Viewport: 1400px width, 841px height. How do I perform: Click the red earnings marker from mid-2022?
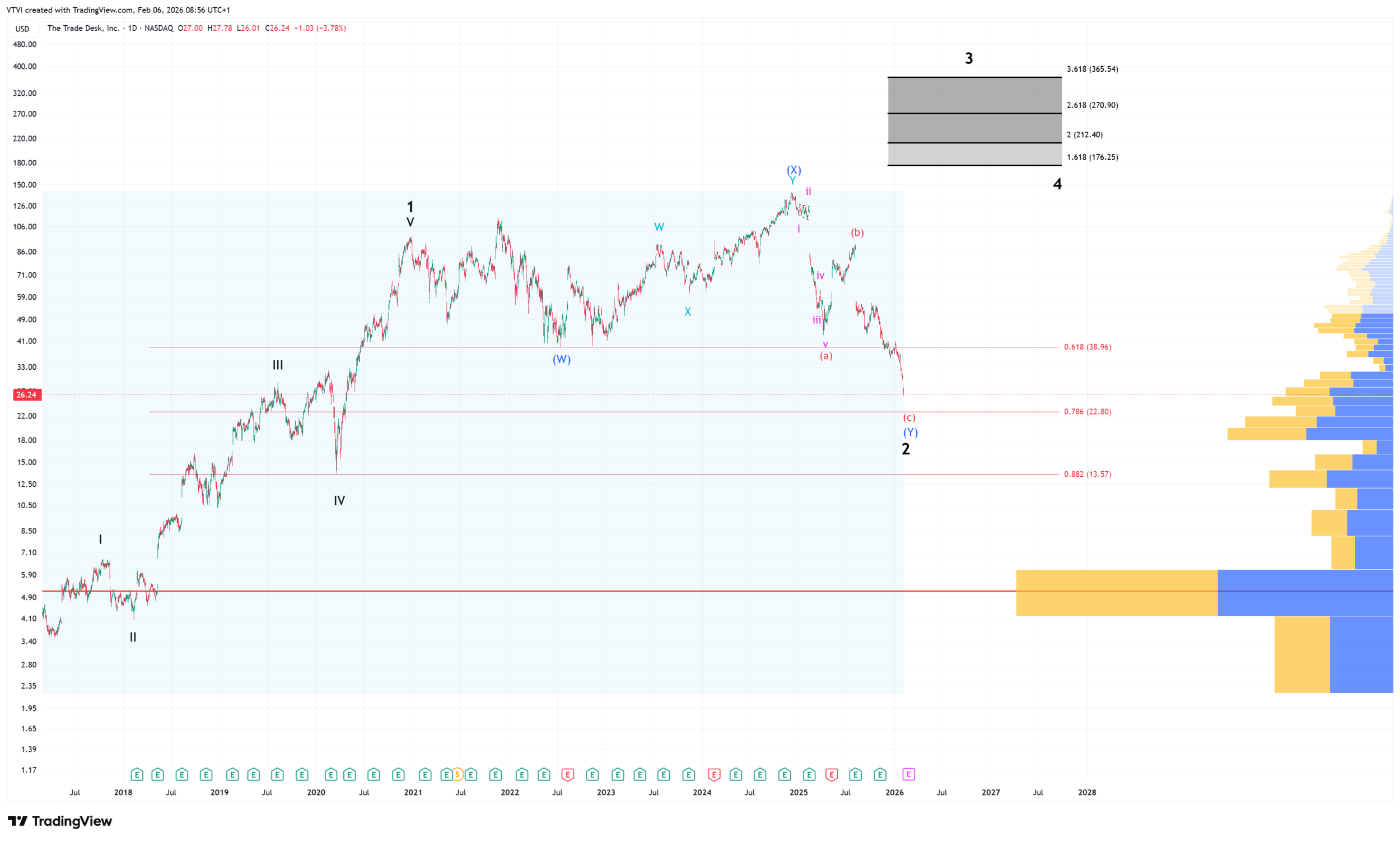tap(567, 774)
